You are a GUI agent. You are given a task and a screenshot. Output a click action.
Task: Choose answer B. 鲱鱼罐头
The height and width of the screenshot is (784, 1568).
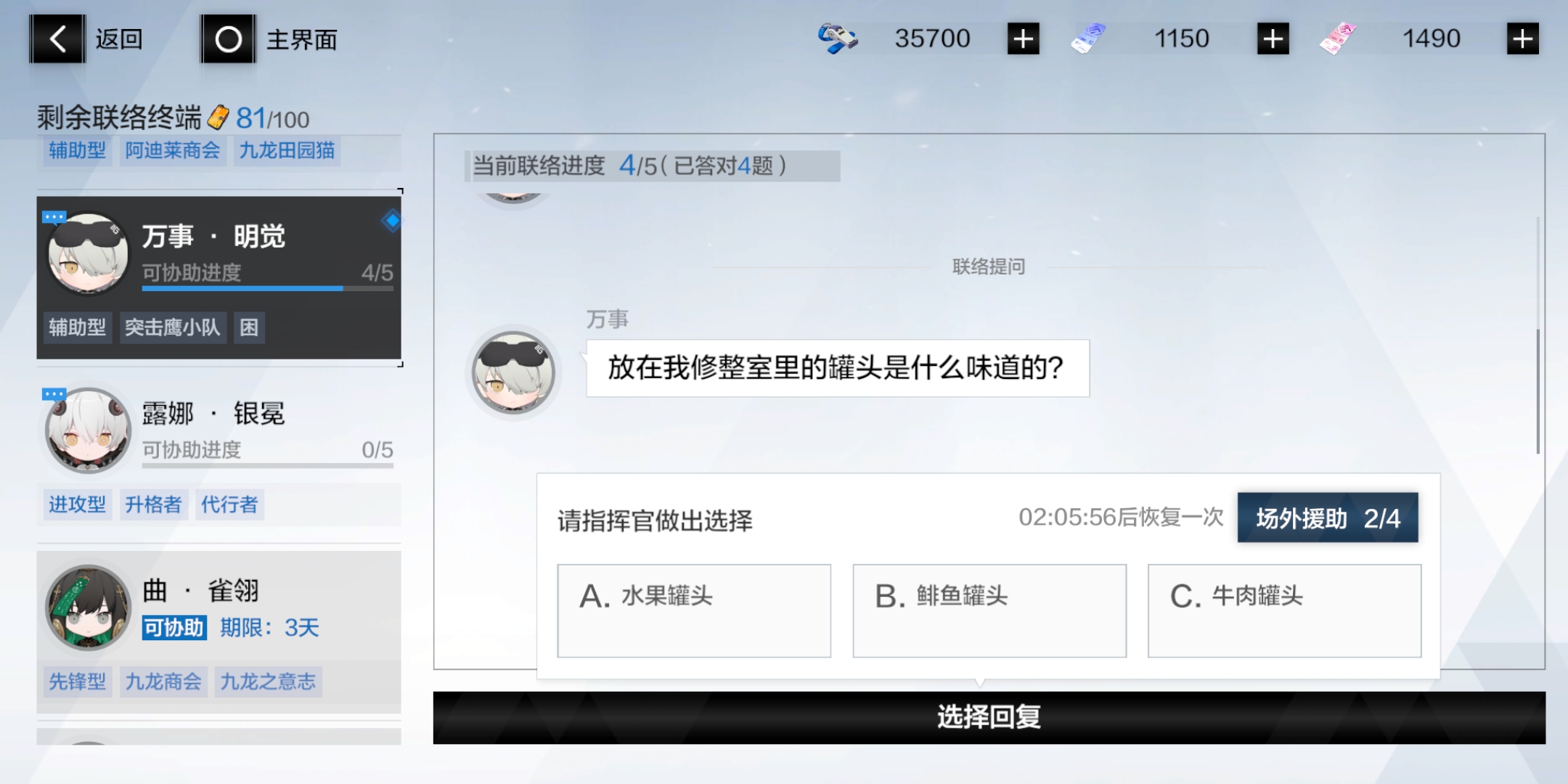(989, 611)
